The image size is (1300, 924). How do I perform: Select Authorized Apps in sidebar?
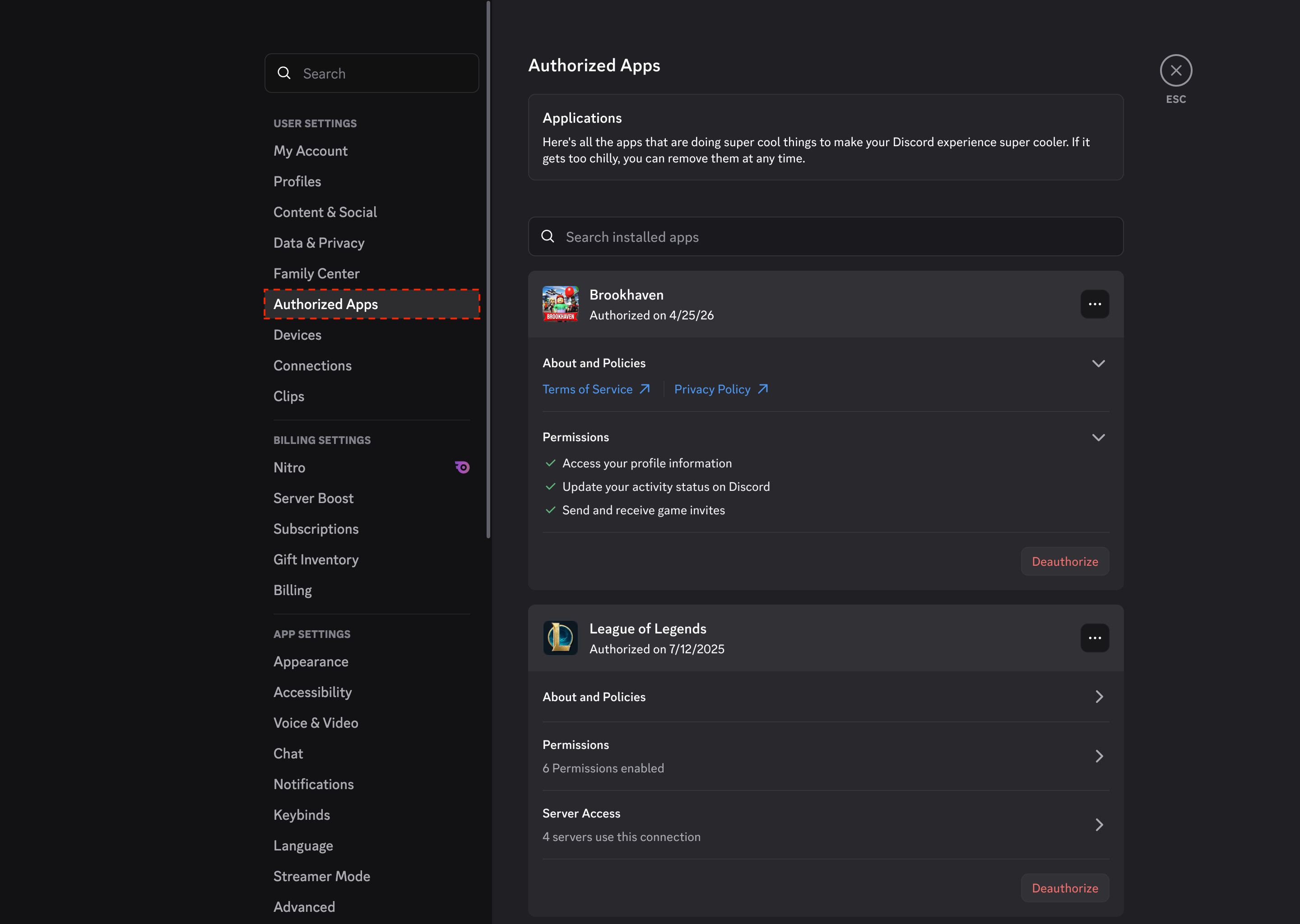[x=371, y=305]
